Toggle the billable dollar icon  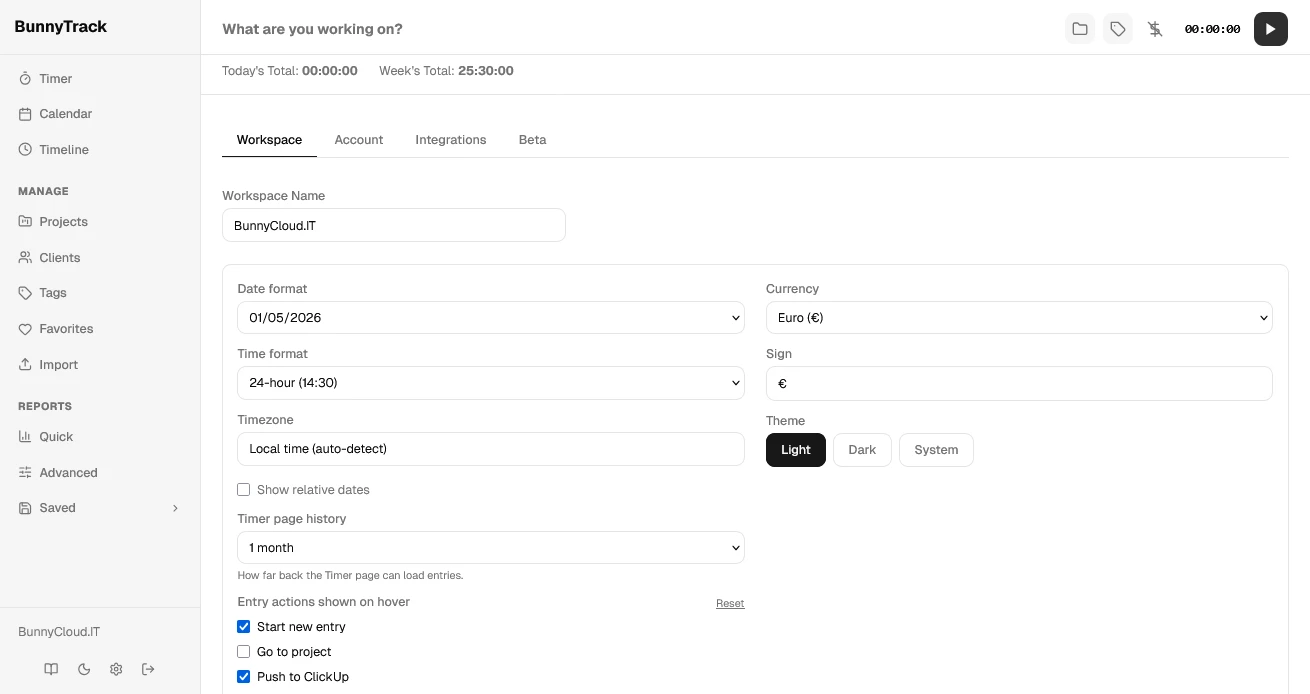pyautogui.click(x=1155, y=29)
